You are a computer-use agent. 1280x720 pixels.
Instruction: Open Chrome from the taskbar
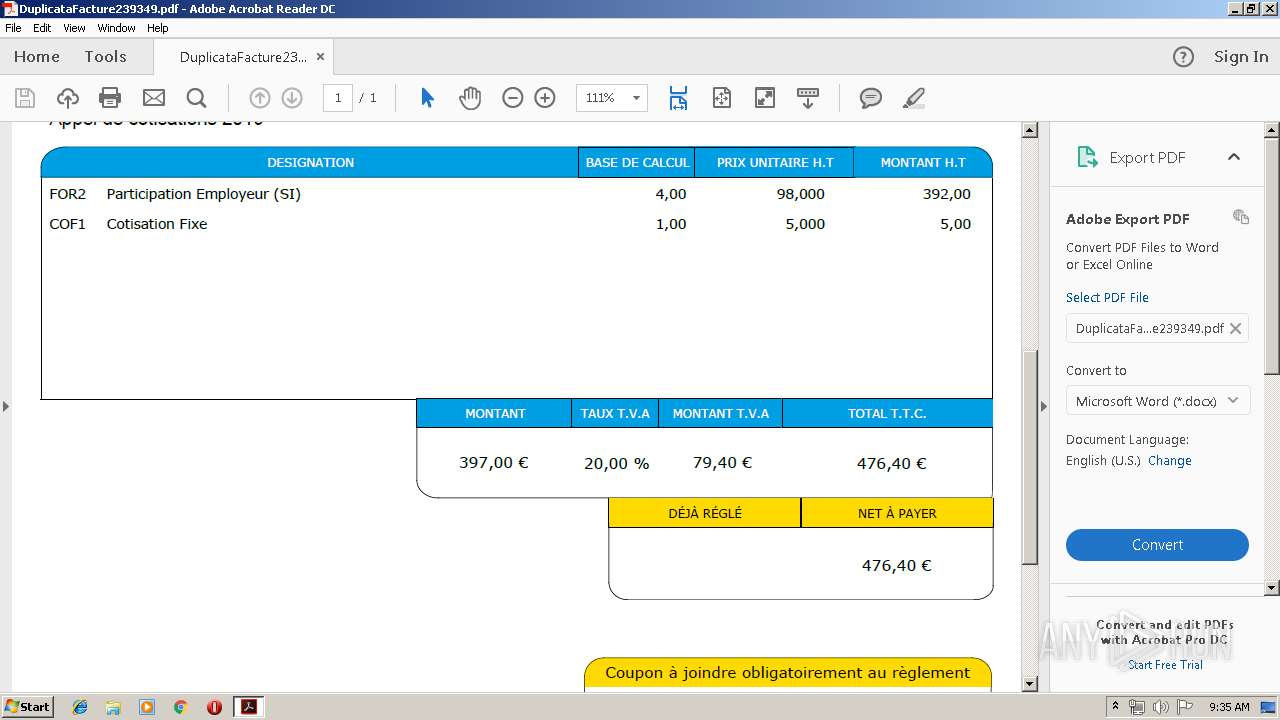[180, 707]
